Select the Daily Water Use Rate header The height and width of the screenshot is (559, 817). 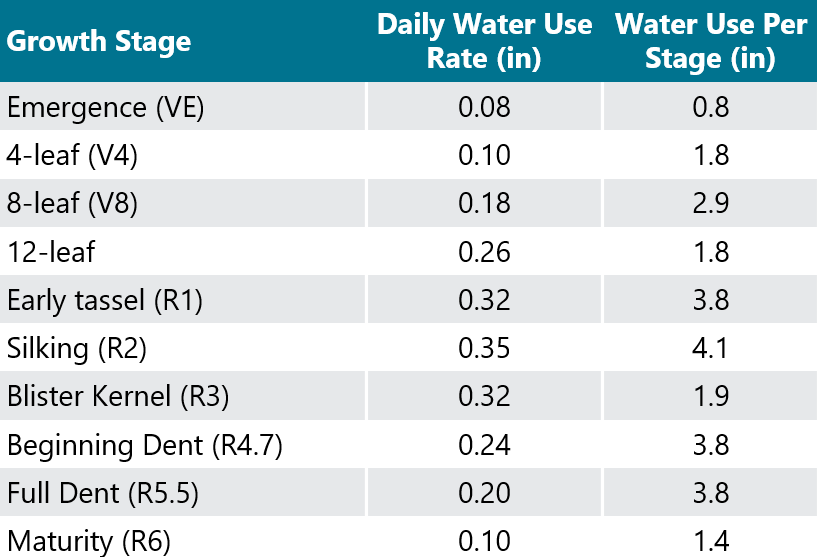(484, 41)
